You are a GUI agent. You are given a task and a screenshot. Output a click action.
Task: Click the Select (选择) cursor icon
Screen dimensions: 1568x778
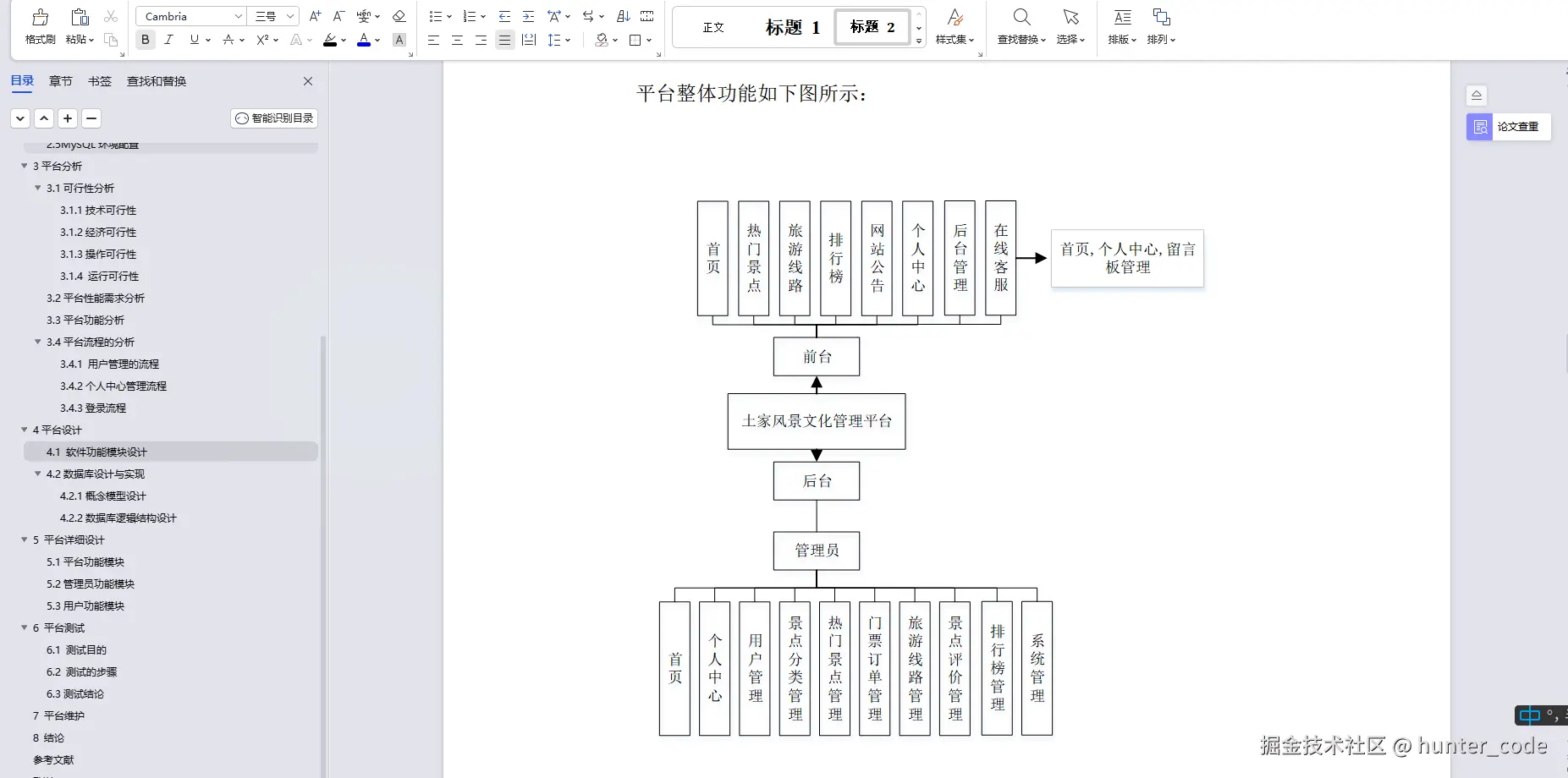tap(1070, 17)
